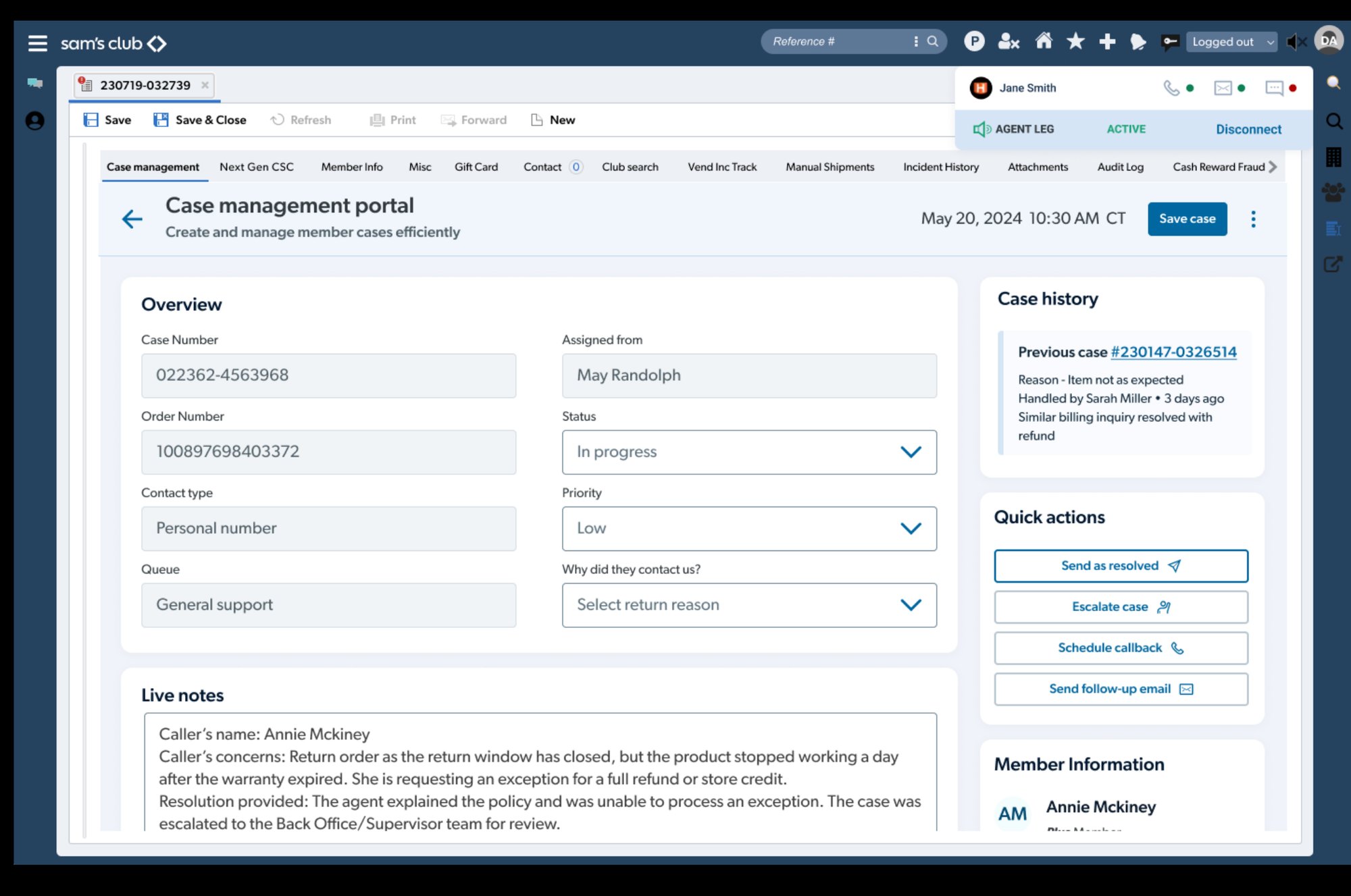Click the email channel icon for Jane Smith
Image resolution: width=1351 pixels, height=896 pixels.
coord(1223,88)
